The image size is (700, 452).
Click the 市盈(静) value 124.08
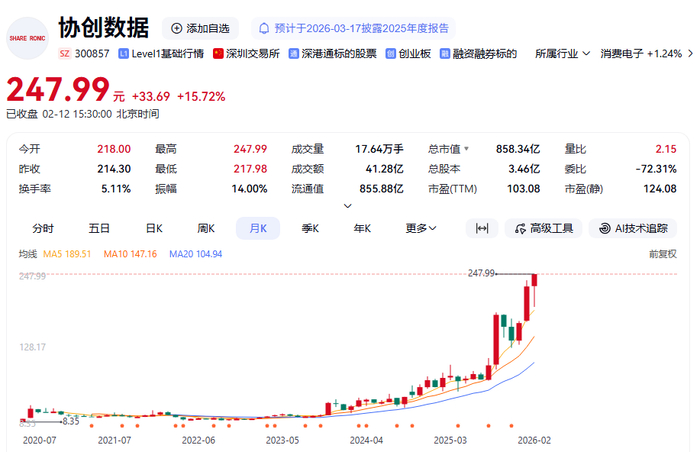tap(660, 189)
